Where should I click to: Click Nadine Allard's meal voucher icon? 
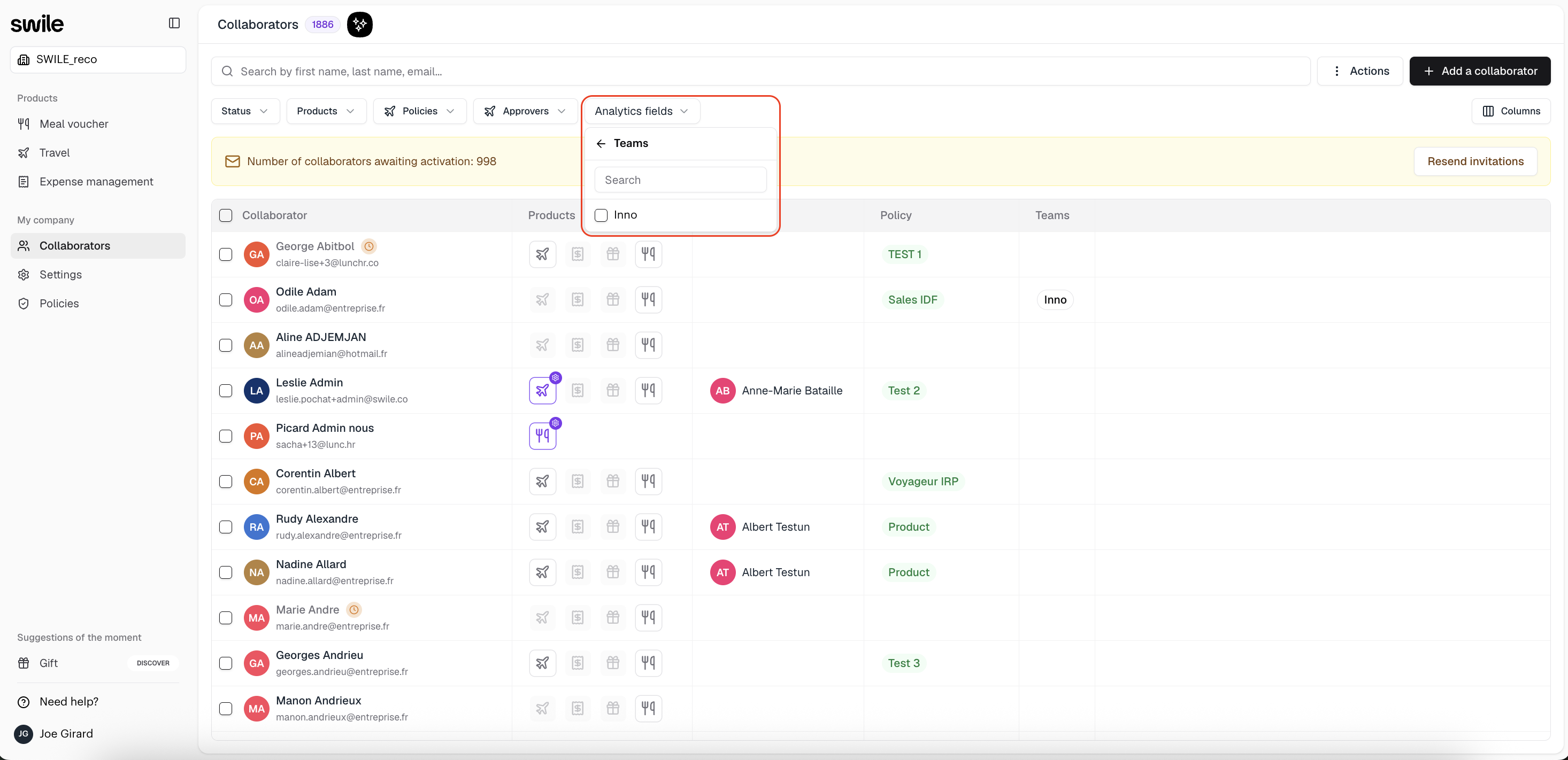click(x=648, y=572)
